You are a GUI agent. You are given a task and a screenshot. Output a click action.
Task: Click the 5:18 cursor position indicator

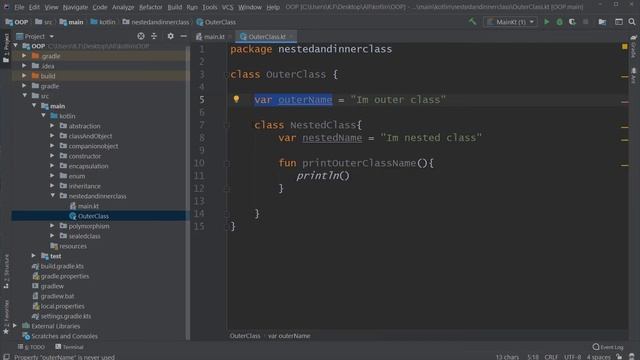[x=533, y=357]
